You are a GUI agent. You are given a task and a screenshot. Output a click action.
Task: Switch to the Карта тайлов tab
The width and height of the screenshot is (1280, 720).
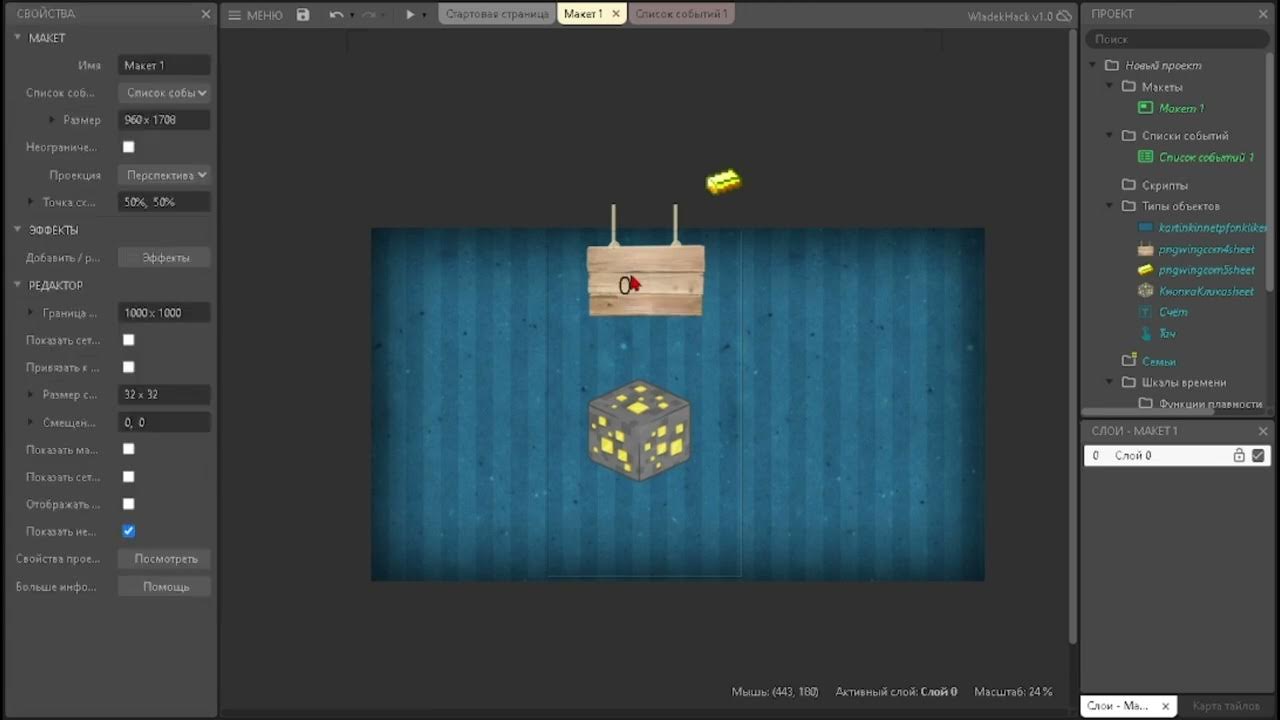point(1226,706)
